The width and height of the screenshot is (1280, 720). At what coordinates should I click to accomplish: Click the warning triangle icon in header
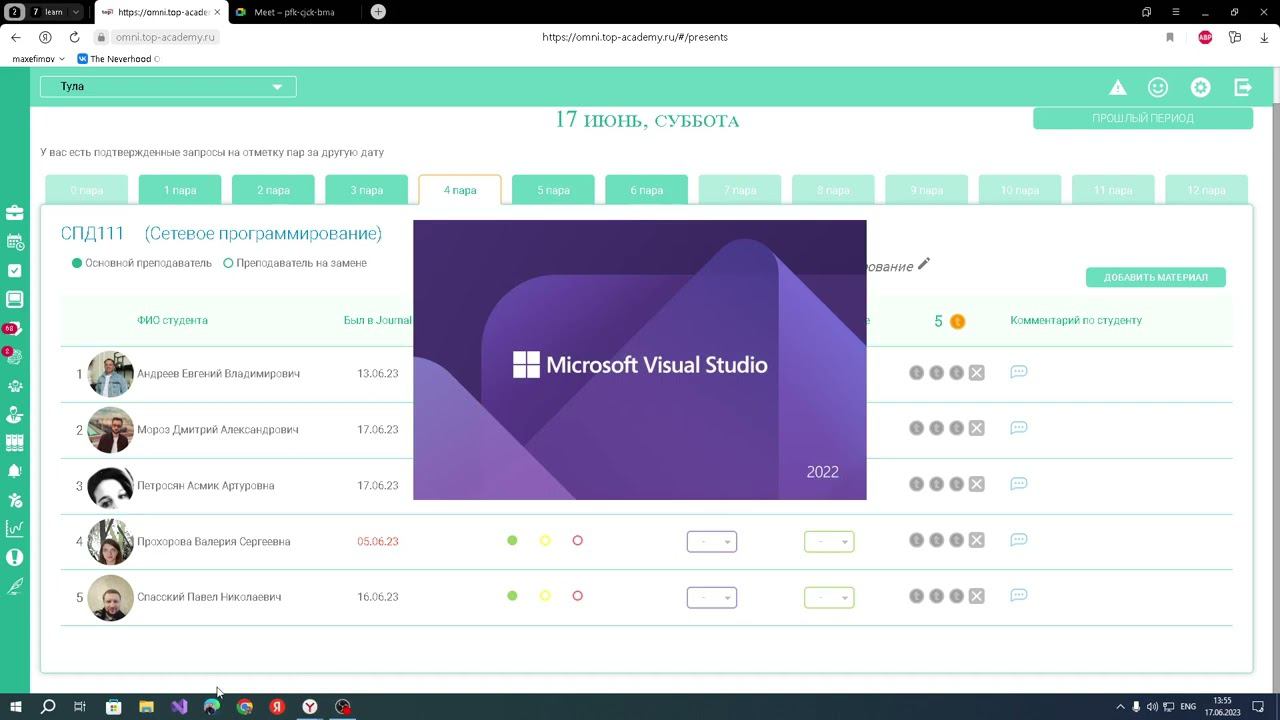[1118, 88]
